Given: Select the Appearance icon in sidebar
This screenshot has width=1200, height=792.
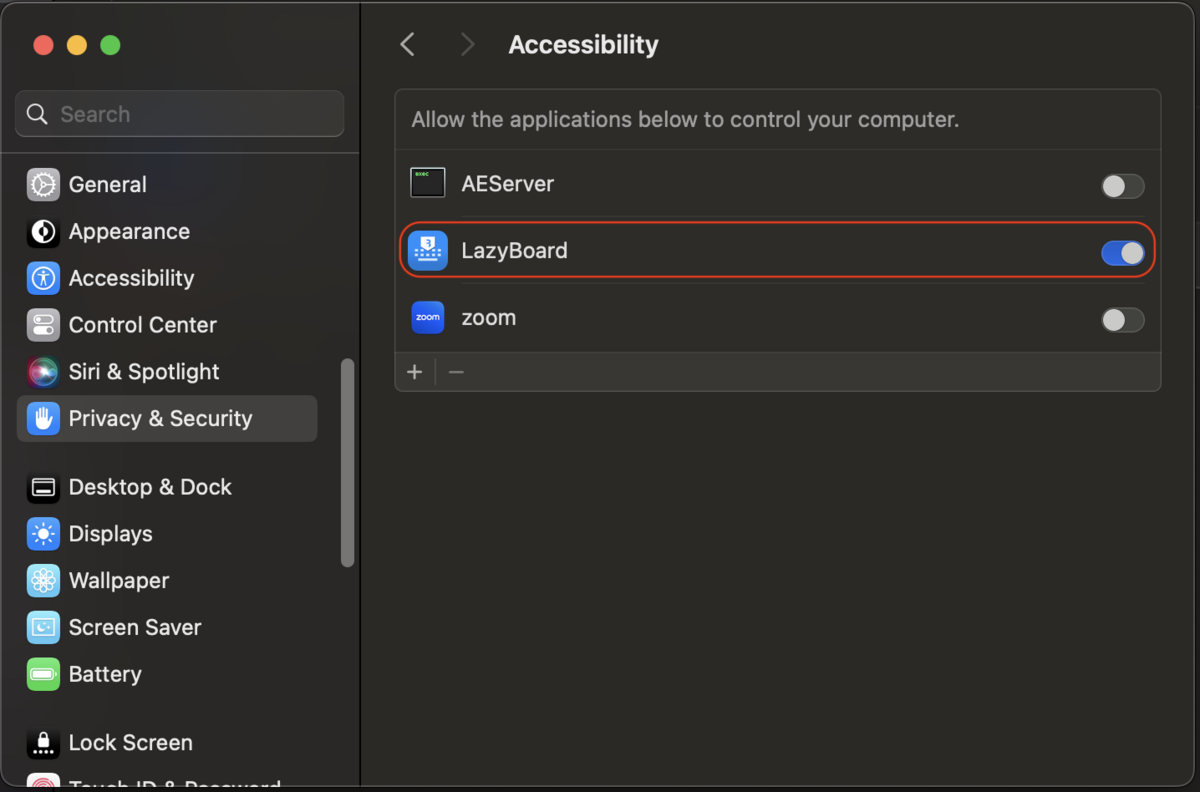Looking at the screenshot, I should coord(43,232).
